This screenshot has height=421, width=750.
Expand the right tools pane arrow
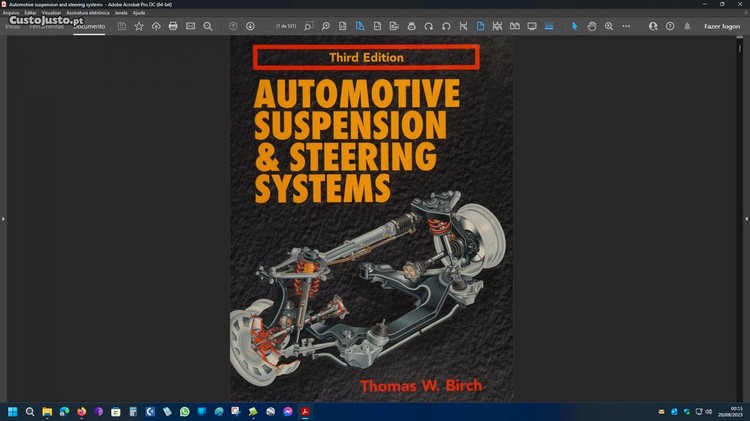(x=746, y=218)
